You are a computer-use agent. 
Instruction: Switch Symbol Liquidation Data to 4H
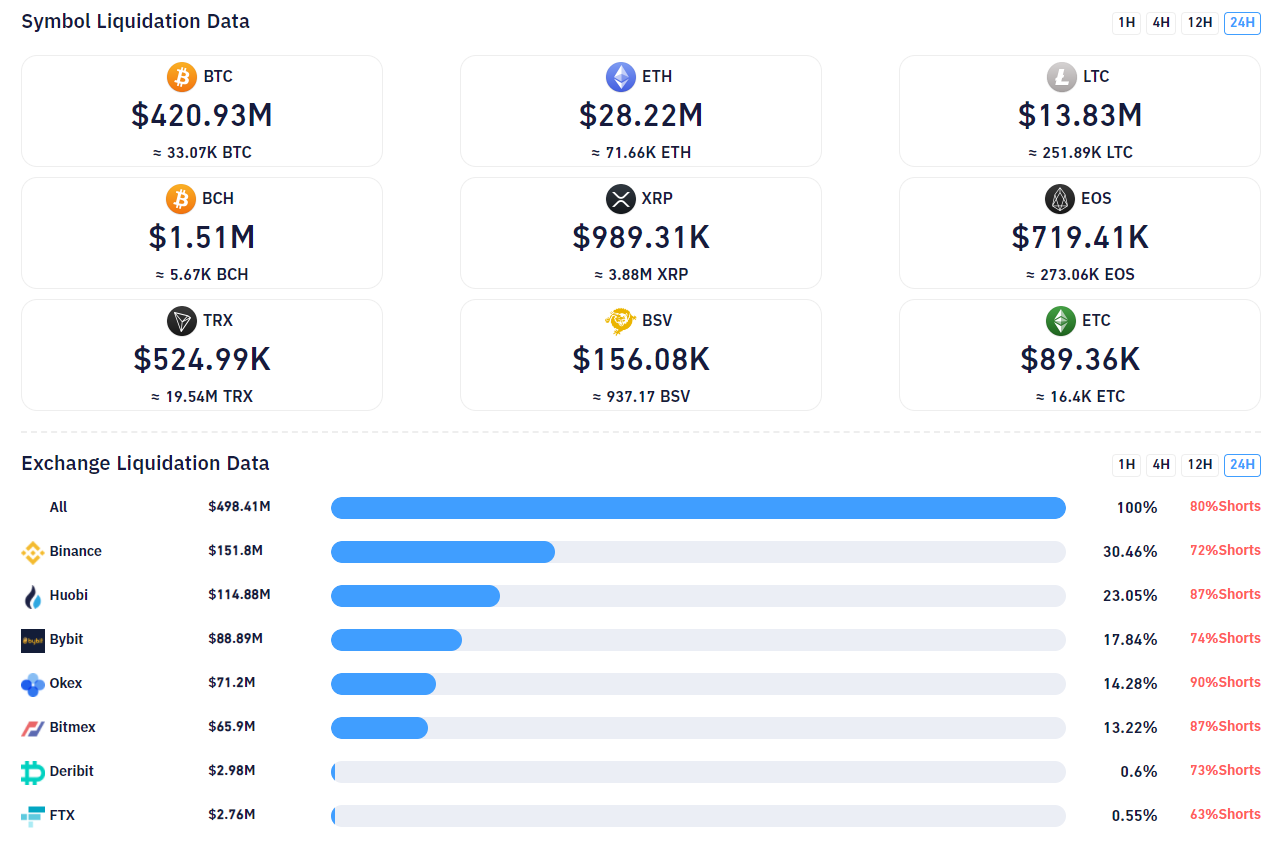[1161, 23]
